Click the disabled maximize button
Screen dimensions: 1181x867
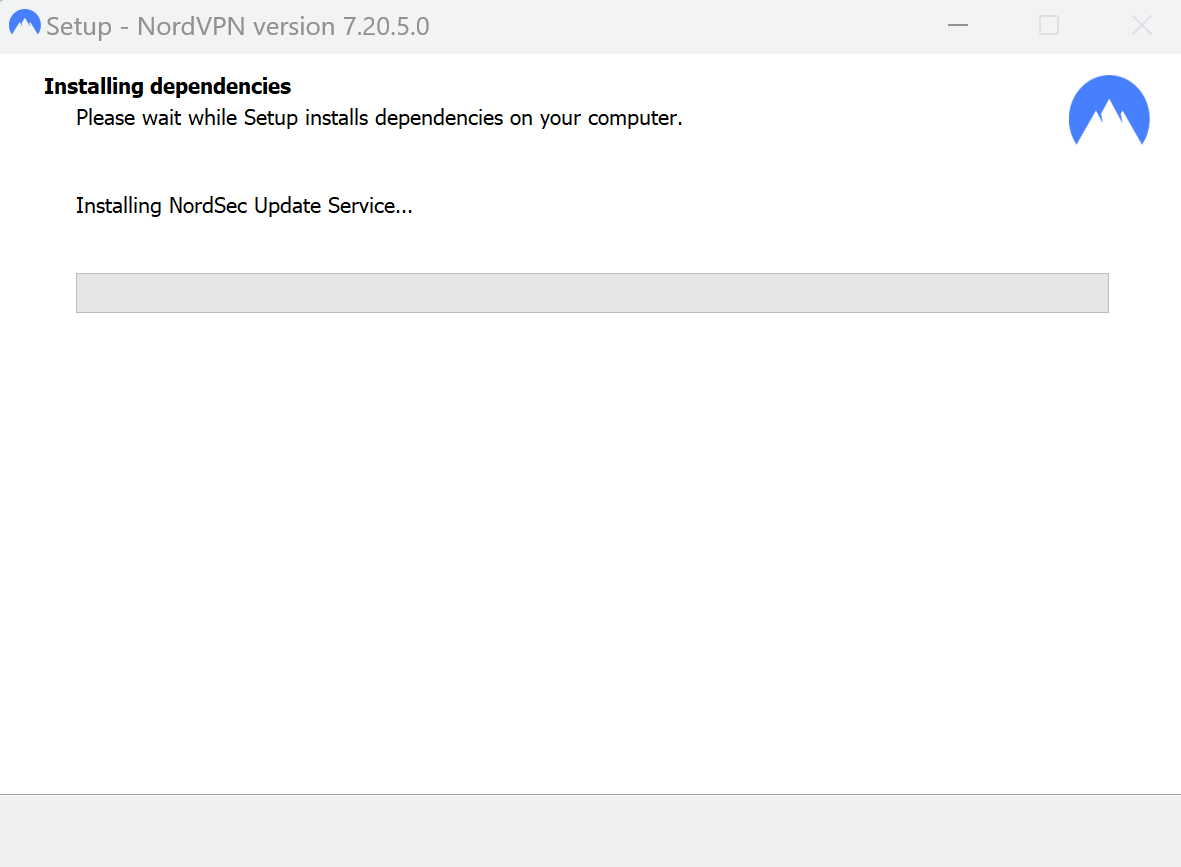1048,26
